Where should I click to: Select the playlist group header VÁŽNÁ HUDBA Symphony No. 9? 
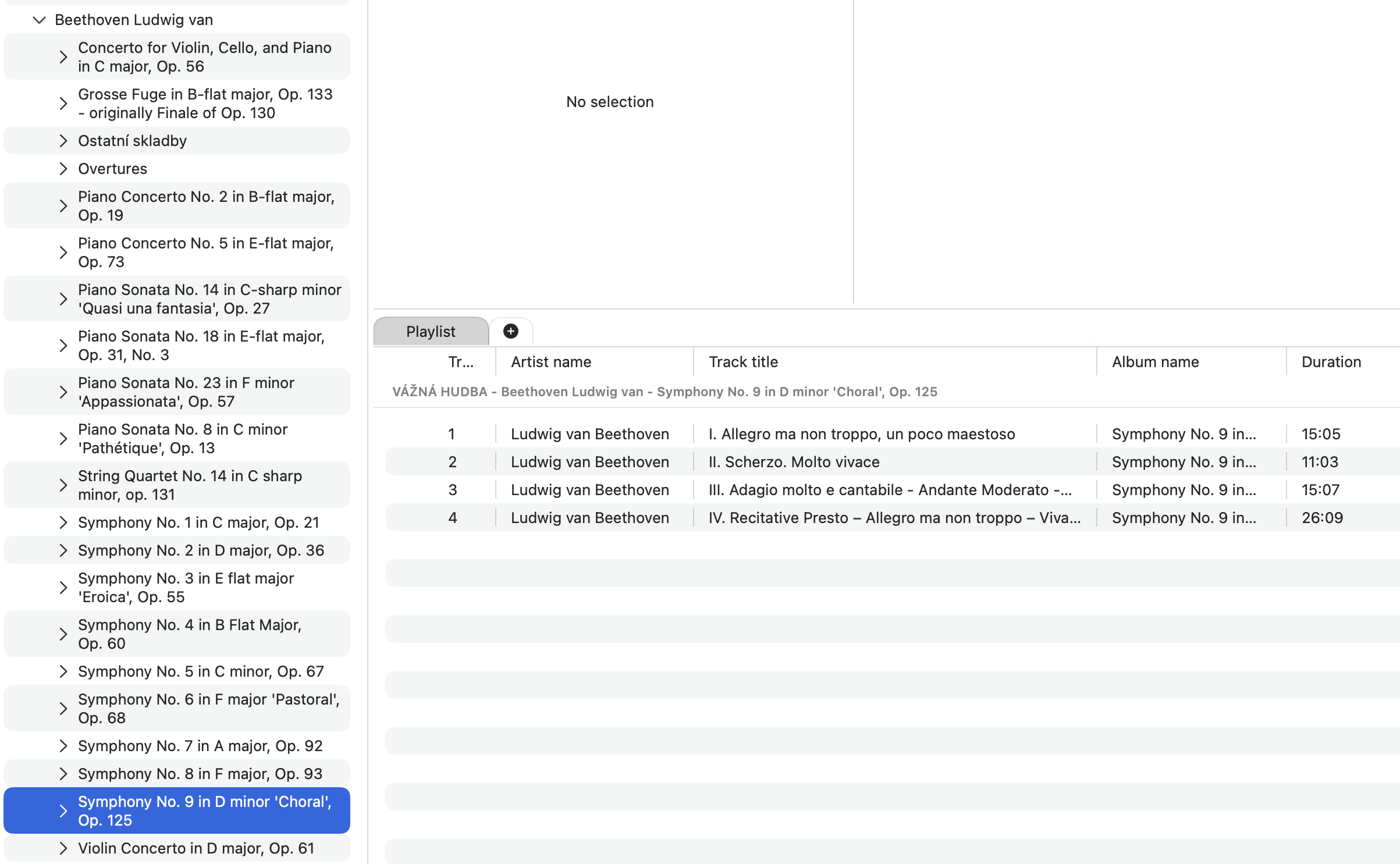[665, 392]
